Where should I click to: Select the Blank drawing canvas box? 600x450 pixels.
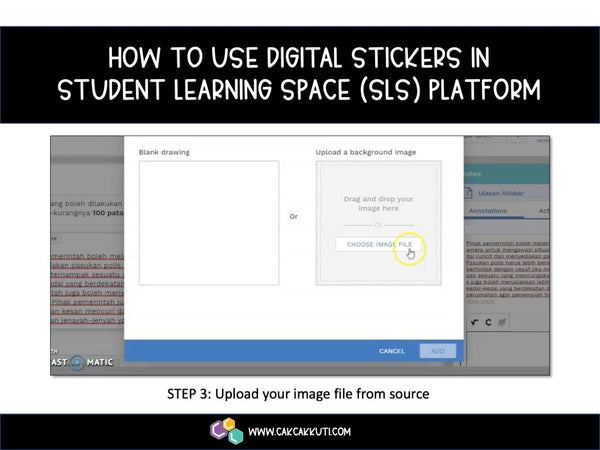click(209, 223)
